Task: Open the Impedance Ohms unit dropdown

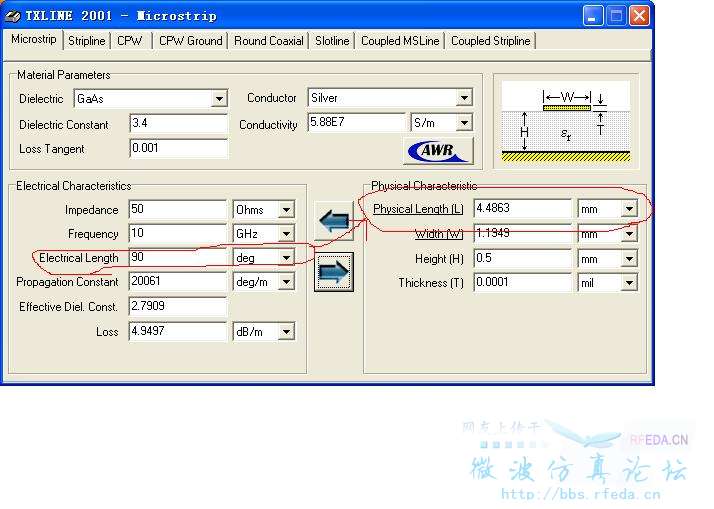Action: coord(286,210)
